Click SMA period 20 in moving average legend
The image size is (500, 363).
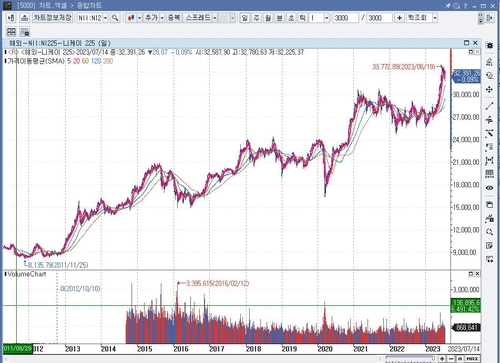tap(76, 61)
